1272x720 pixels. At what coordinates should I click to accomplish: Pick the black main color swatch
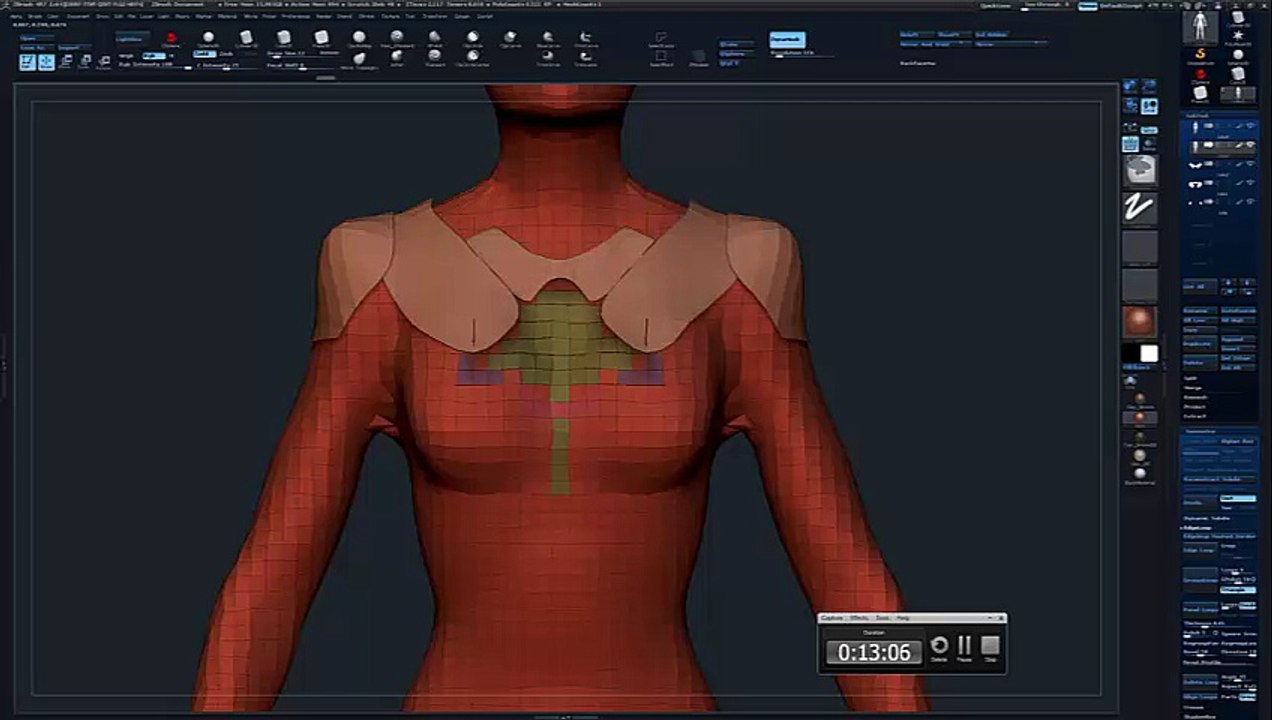(1131, 353)
